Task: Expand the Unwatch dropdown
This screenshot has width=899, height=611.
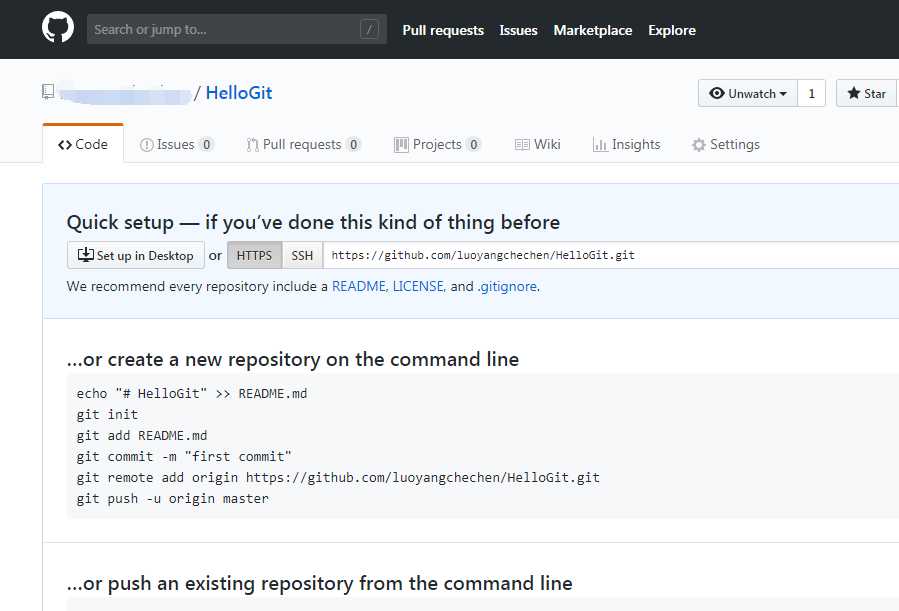Action: click(x=748, y=93)
